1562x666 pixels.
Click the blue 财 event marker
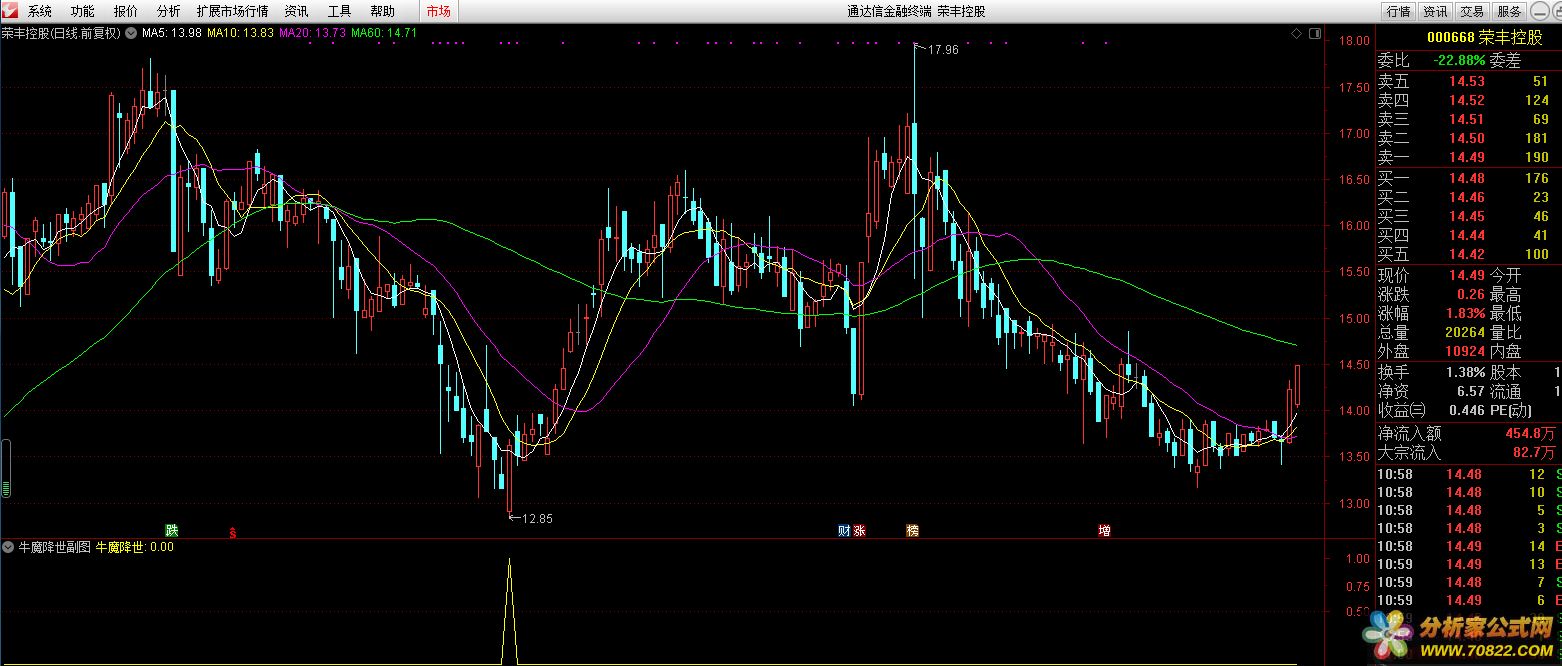844,530
